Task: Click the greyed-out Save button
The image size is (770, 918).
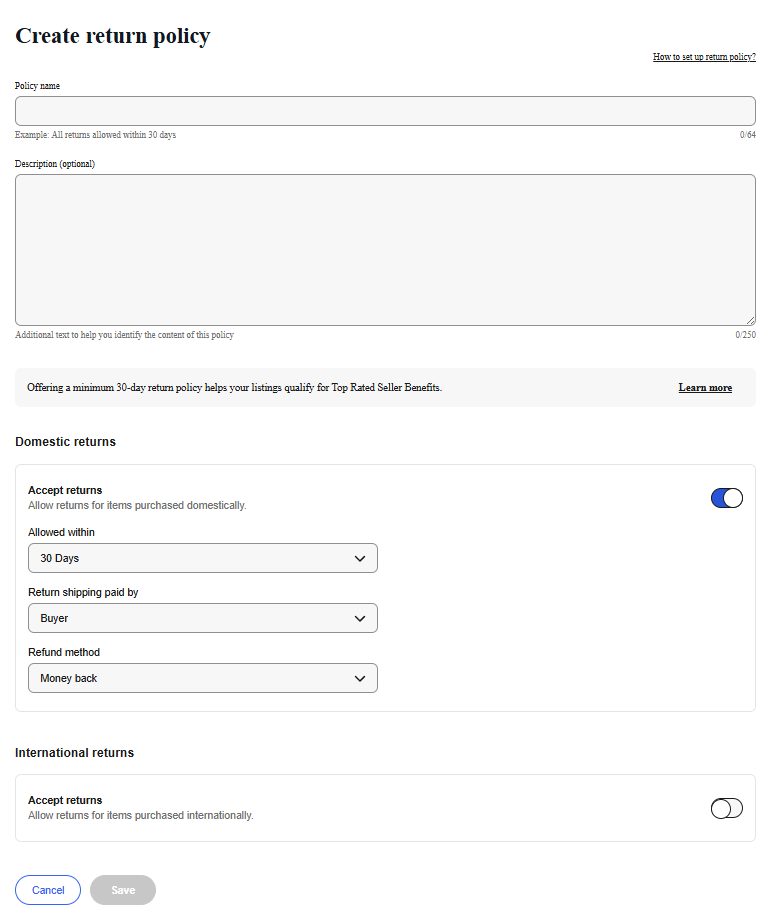Action: point(123,890)
